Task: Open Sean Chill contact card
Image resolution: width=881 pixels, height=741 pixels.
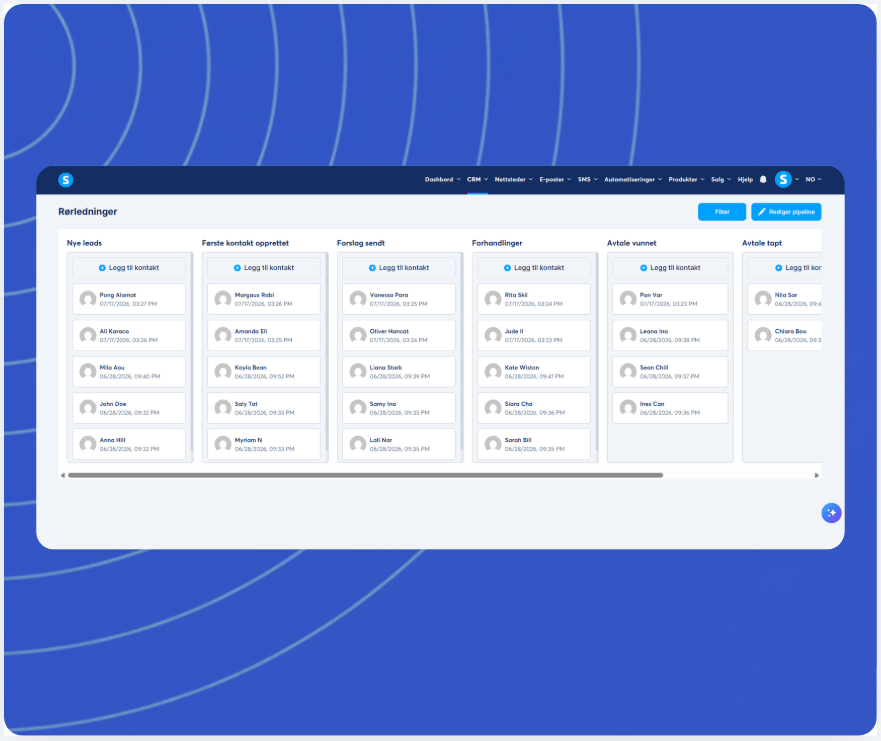Action: tap(670, 371)
